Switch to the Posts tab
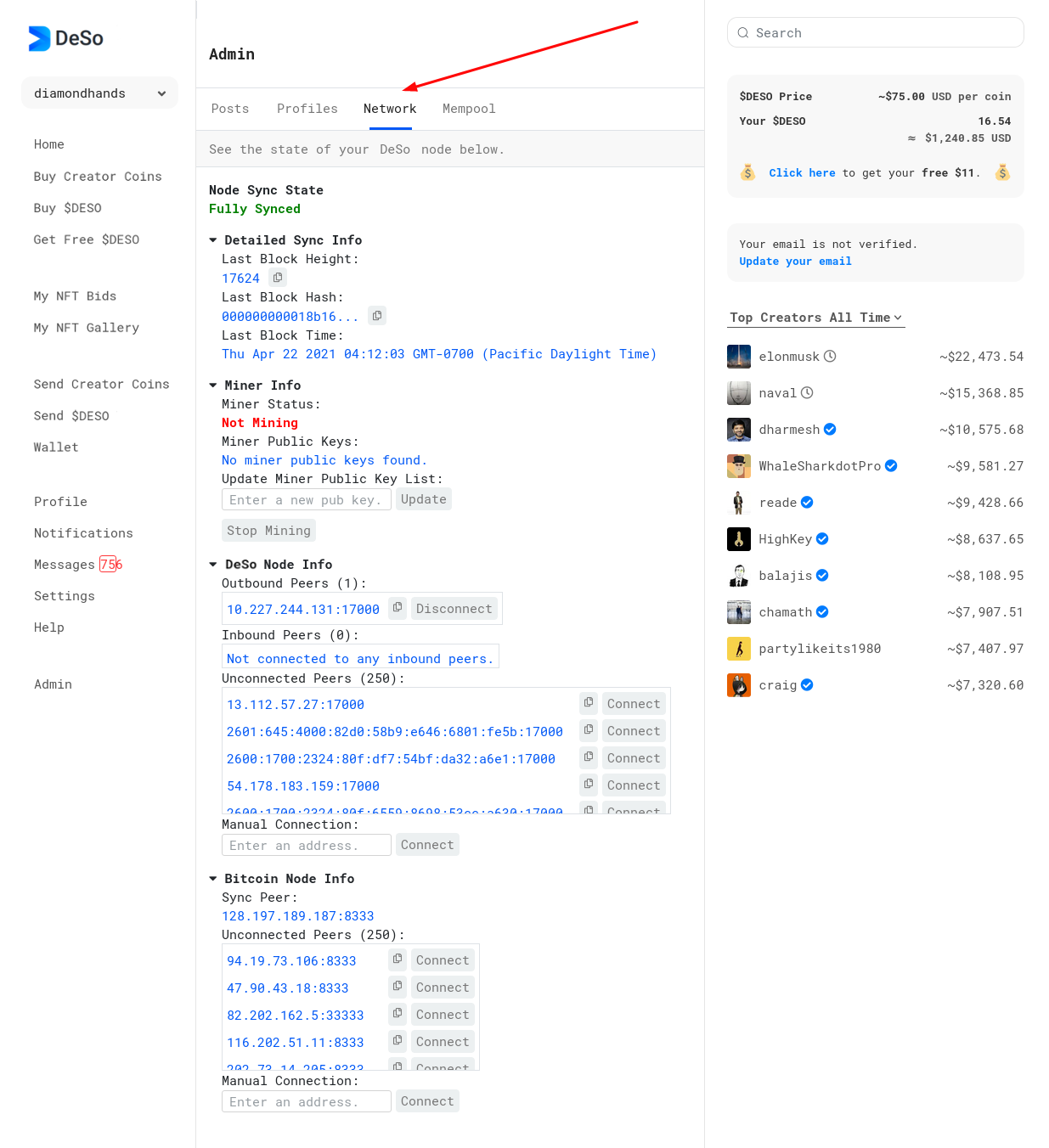Screen dimensions: 1049x1148 coord(230,109)
